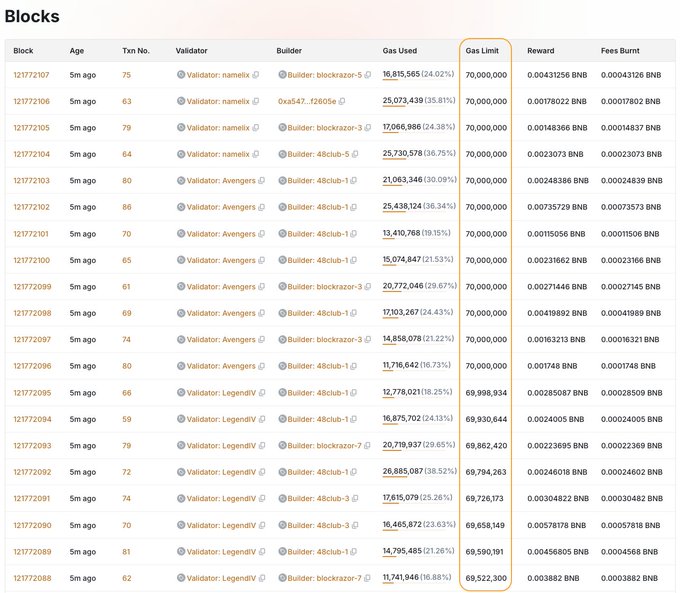Copy validator address in block 121772099 row
Image resolution: width=680 pixels, height=593 pixels.
tap(261, 287)
